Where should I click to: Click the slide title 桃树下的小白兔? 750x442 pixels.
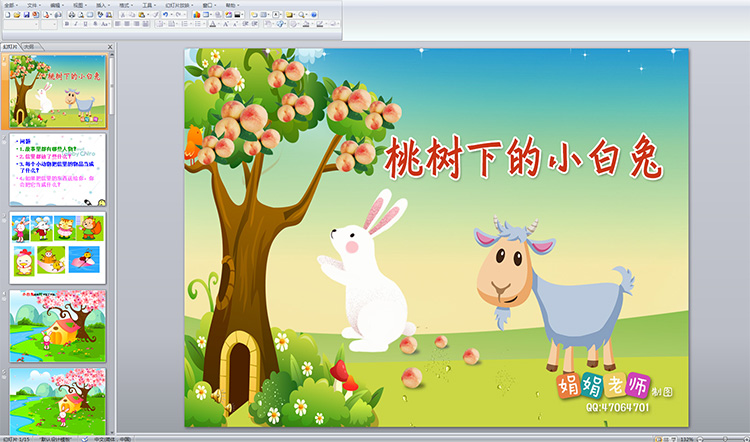click(523, 158)
